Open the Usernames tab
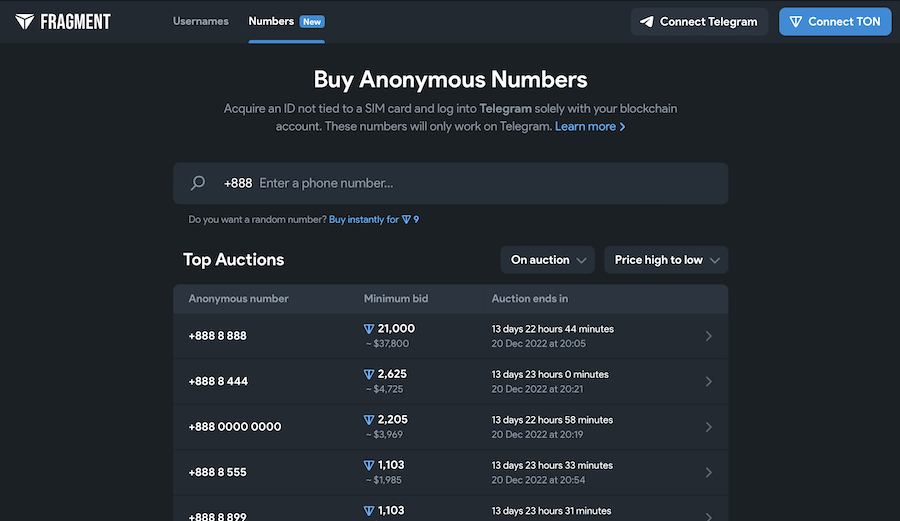 (200, 21)
